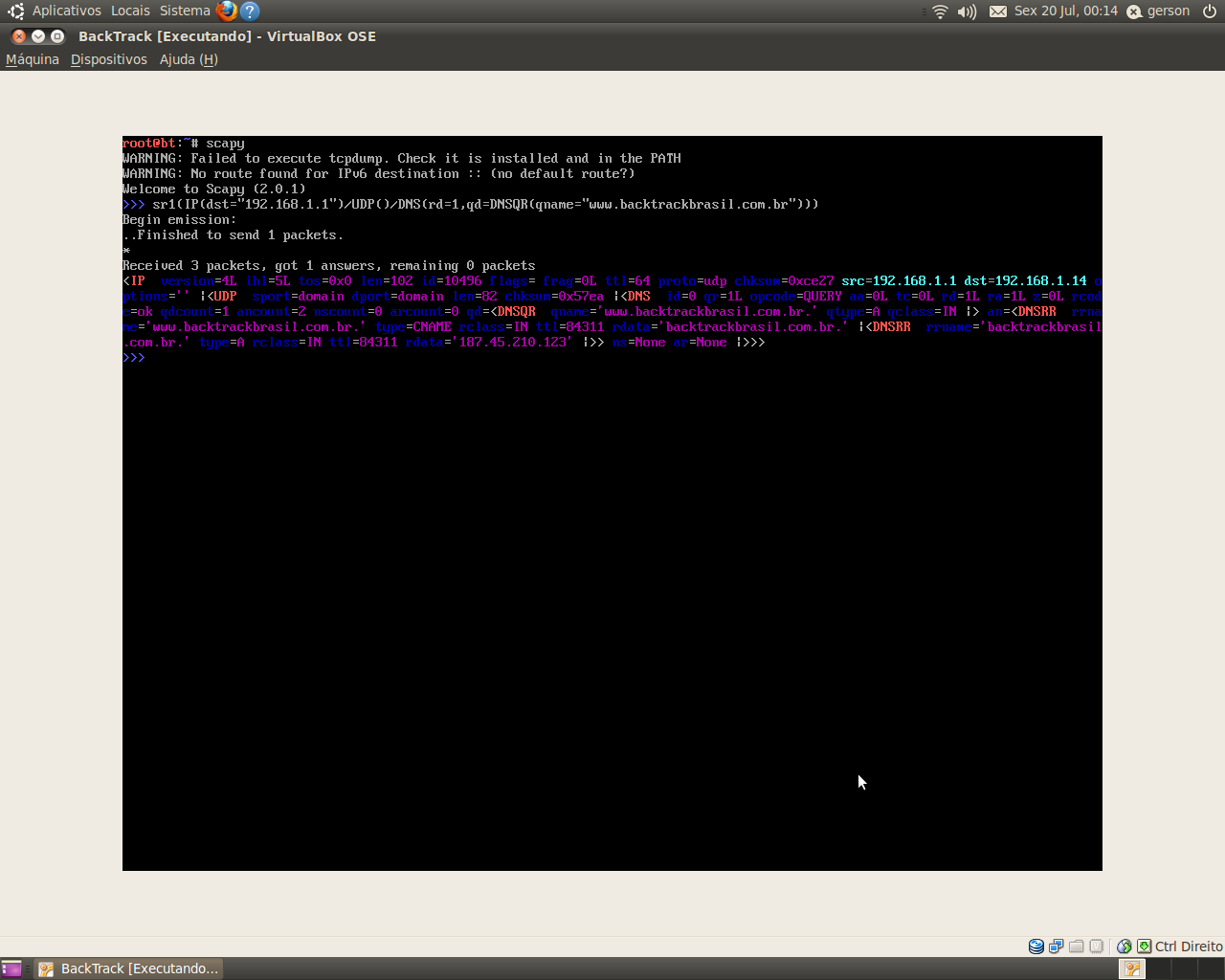Open the clock showing Sex 20 Jul, 00:14

(x=1066, y=11)
